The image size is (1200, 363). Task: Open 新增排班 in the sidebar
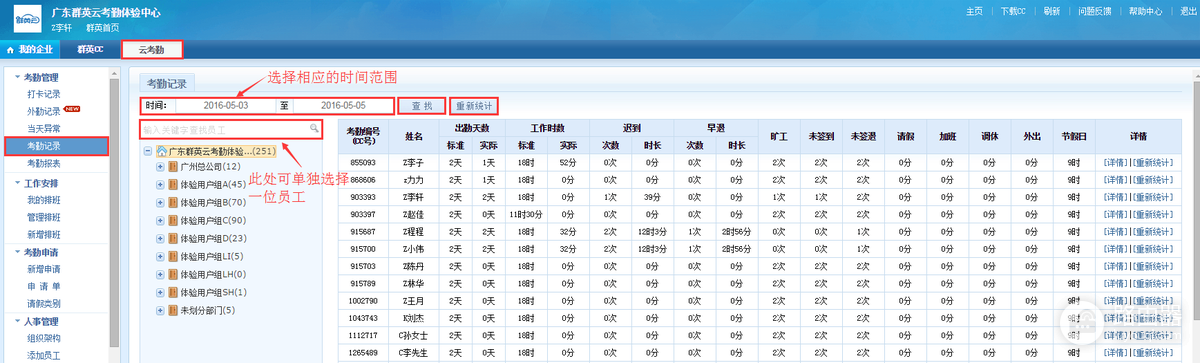tap(44, 234)
